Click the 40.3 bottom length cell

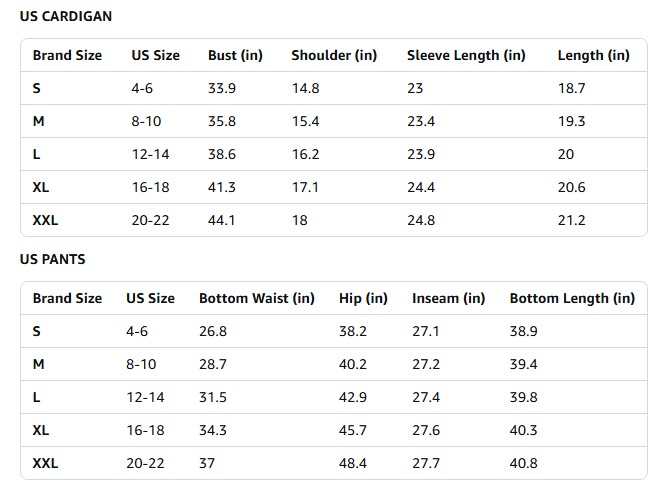click(x=523, y=430)
